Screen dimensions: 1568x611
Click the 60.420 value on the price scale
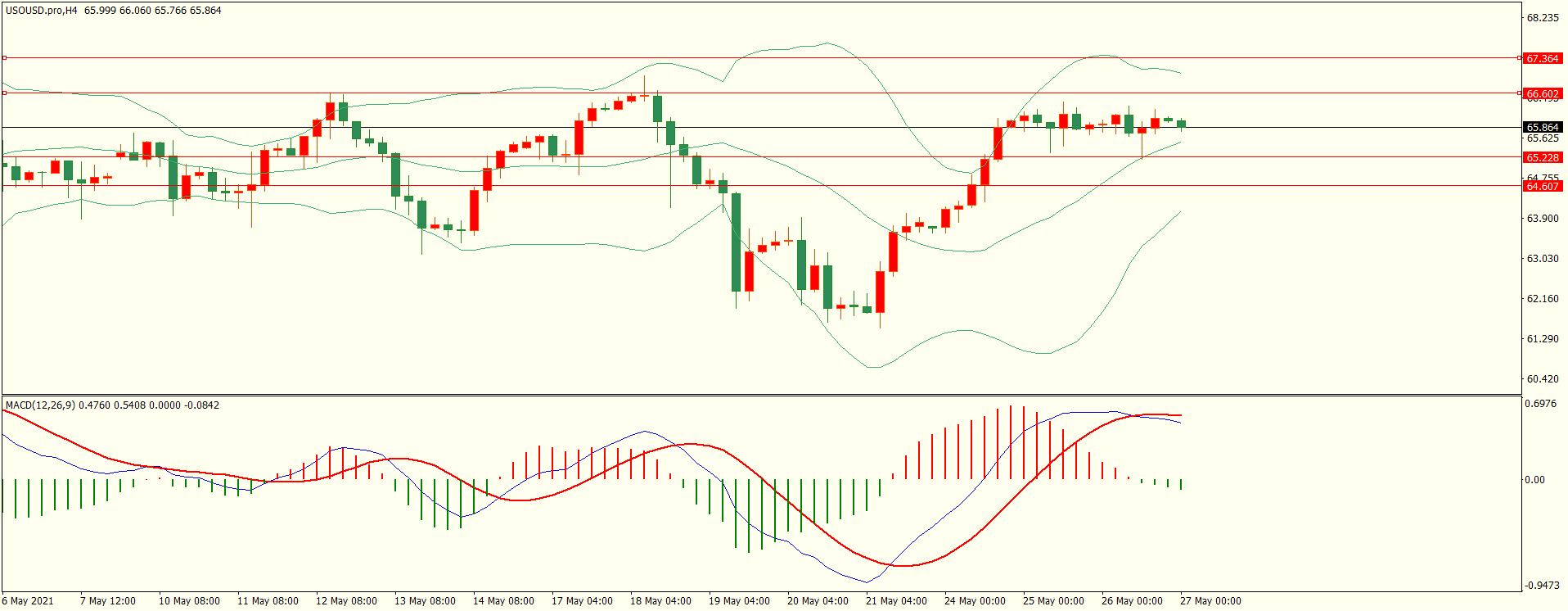1542,379
